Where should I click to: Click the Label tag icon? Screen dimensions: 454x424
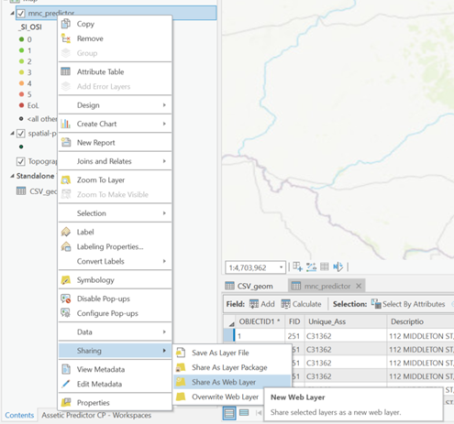click(x=66, y=232)
